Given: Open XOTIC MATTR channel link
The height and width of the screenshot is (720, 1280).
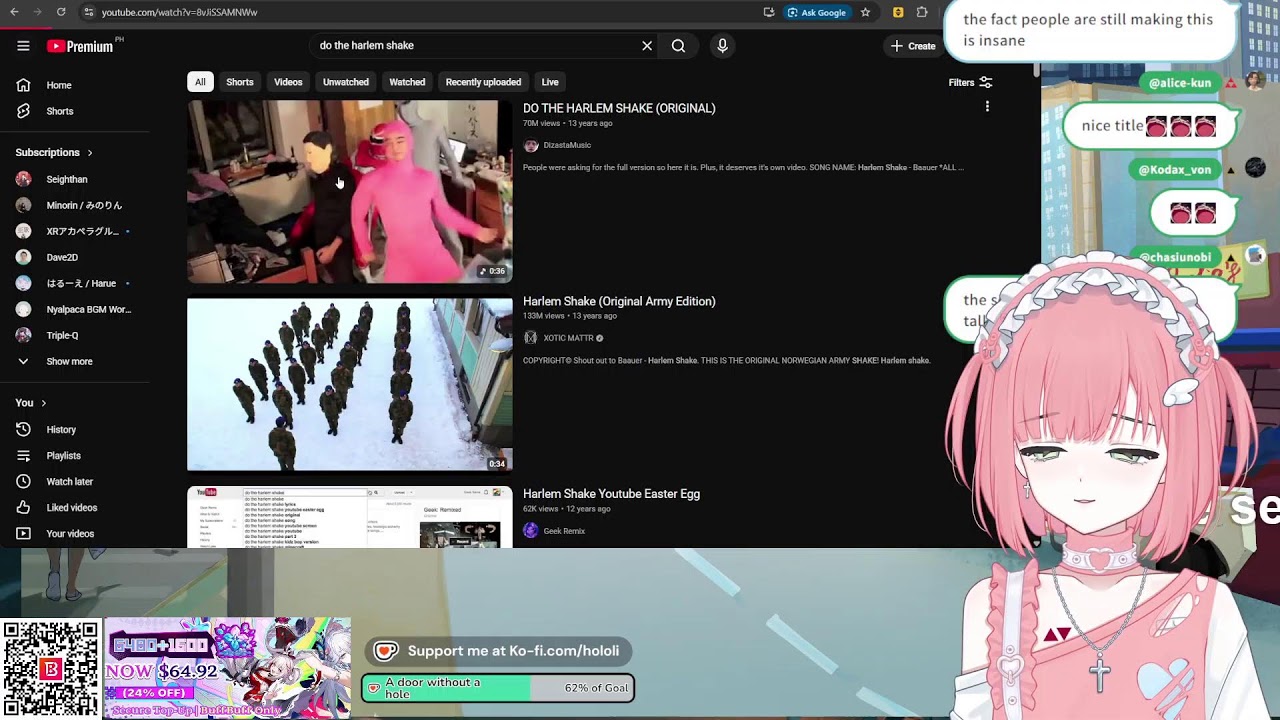Looking at the screenshot, I should click(568, 338).
